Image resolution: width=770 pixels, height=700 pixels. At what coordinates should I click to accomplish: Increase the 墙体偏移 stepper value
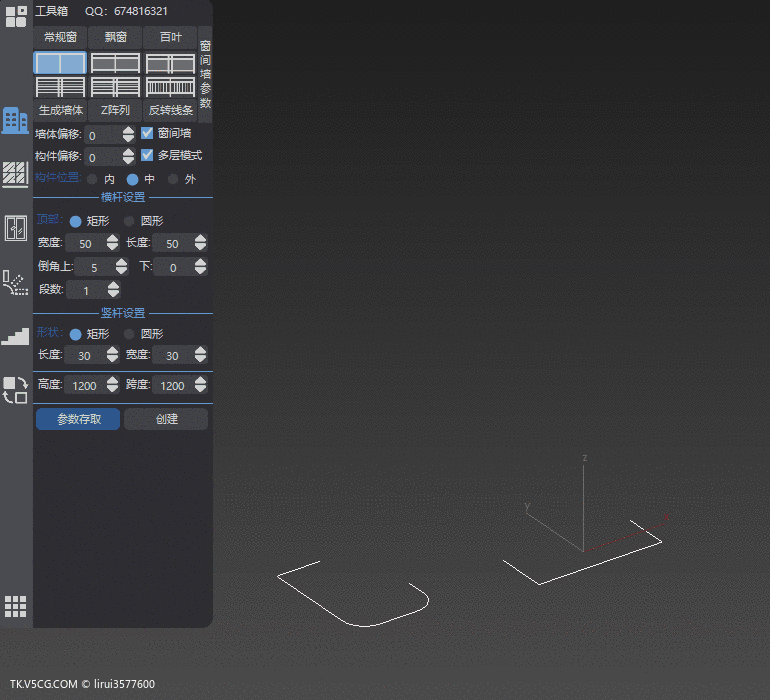click(x=128, y=129)
